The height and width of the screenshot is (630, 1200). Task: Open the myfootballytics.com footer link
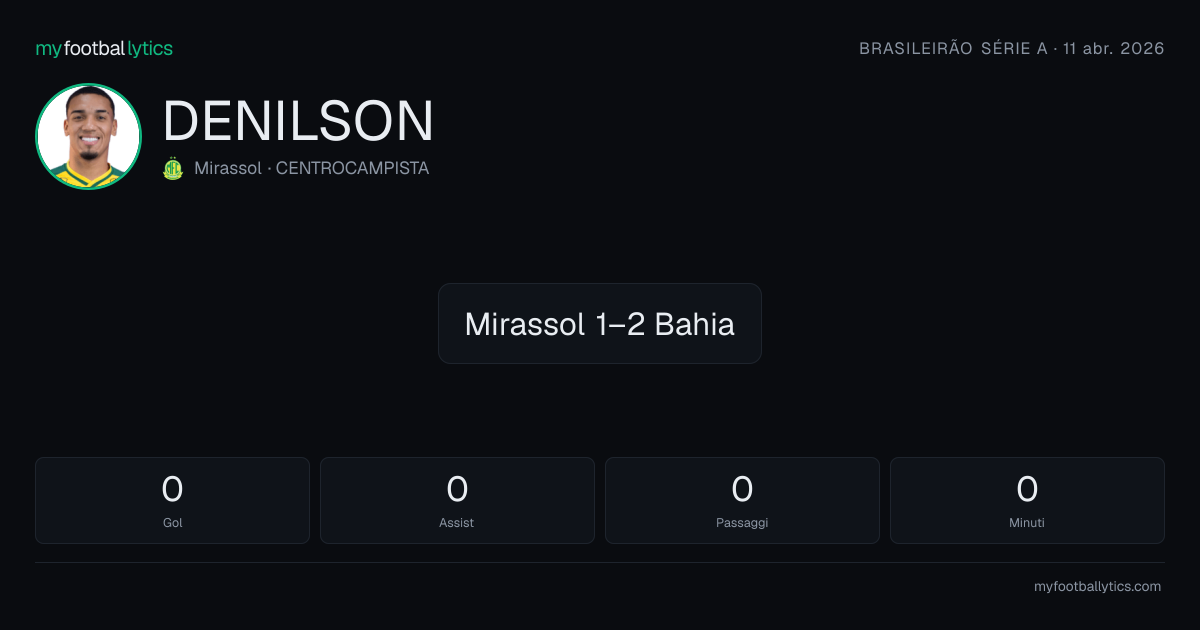[1097, 587]
